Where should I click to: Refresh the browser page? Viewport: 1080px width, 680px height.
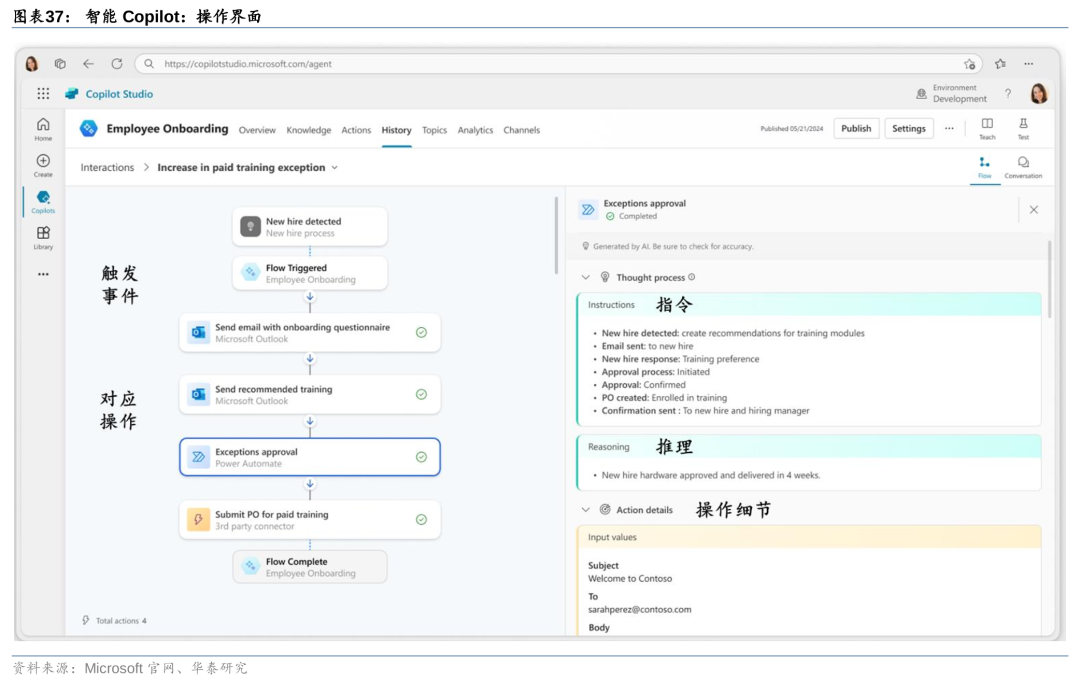[117, 64]
